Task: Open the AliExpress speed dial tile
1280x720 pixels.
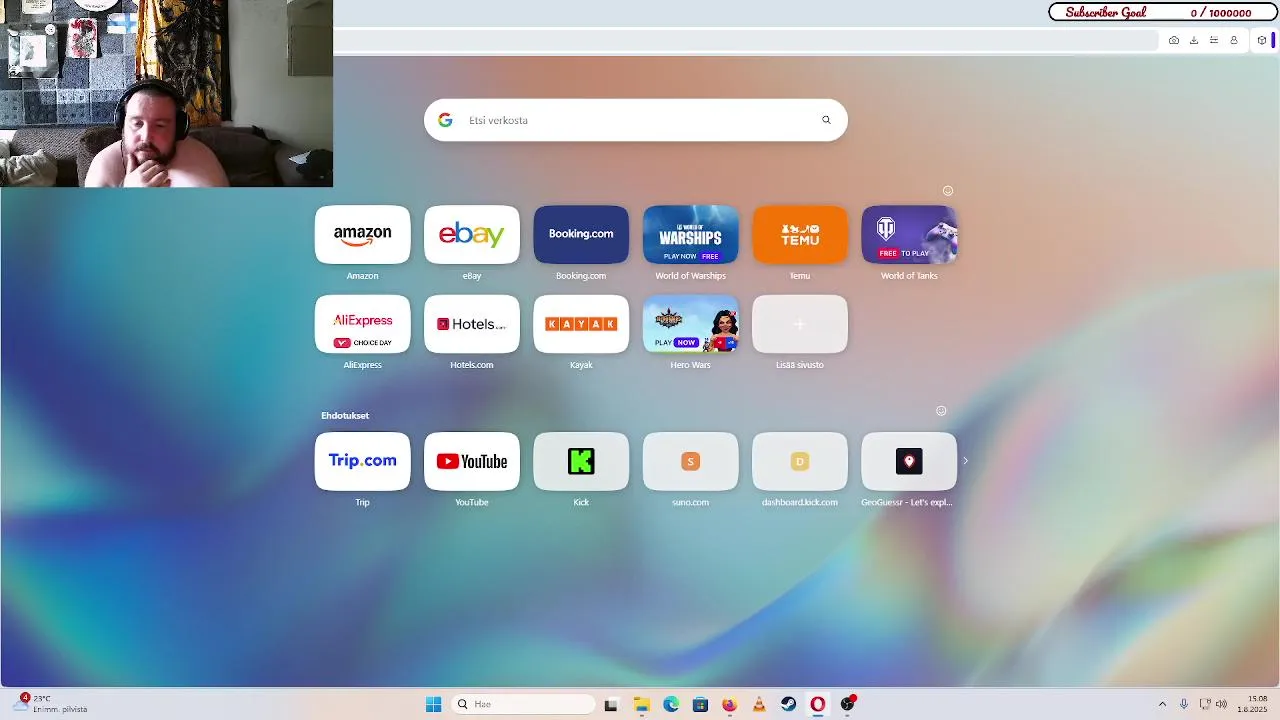Action: pyautogui.click(x=362, y=324)
